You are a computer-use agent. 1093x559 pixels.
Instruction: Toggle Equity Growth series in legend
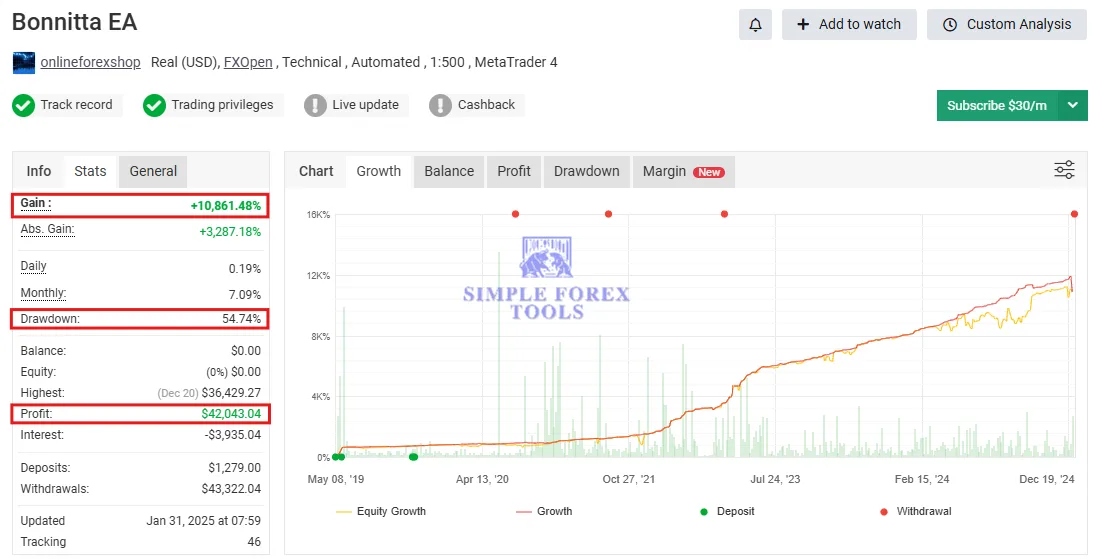tap(381, 511)
